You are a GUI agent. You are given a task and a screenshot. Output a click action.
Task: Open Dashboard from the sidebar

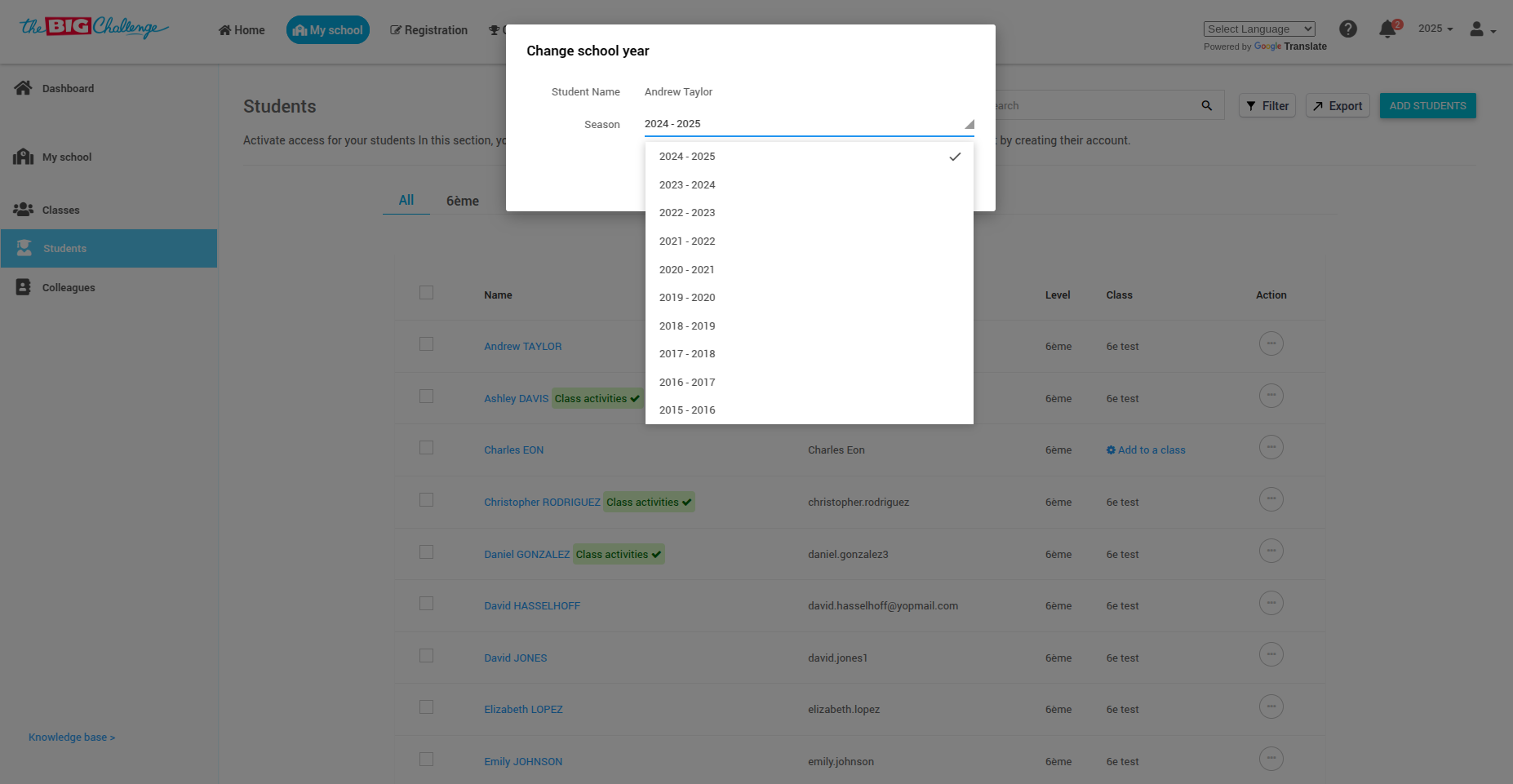tap(68, 88)
